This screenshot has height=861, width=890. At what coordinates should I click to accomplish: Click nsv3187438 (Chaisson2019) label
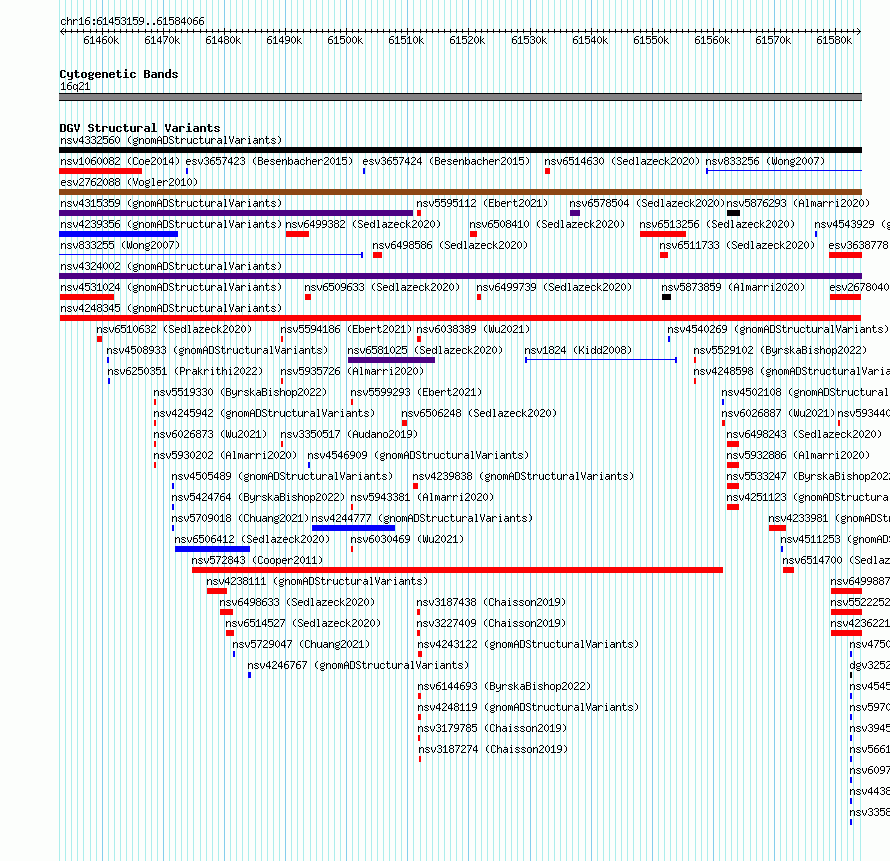point(491,602)
